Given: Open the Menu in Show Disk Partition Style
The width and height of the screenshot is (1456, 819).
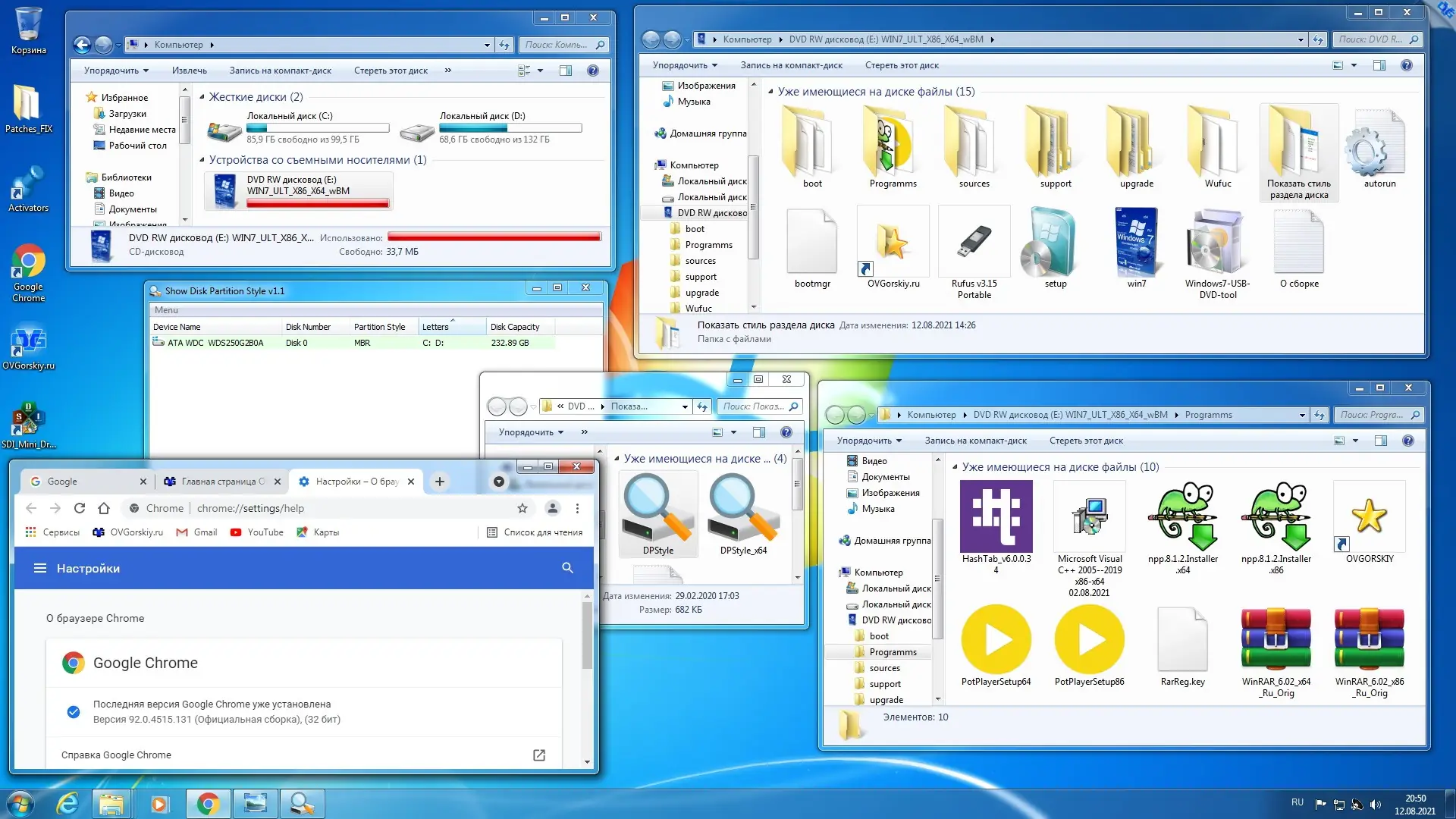Looking at the screenshot, I should point(166,309).
